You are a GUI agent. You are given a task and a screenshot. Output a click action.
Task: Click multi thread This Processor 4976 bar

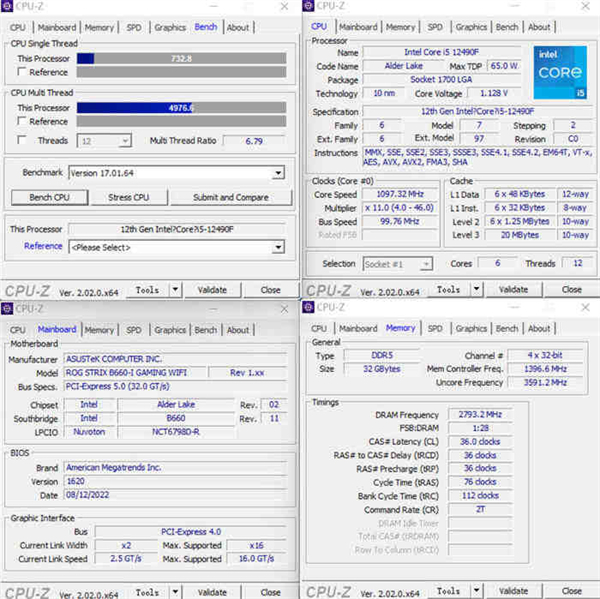[x=181, y=108]
